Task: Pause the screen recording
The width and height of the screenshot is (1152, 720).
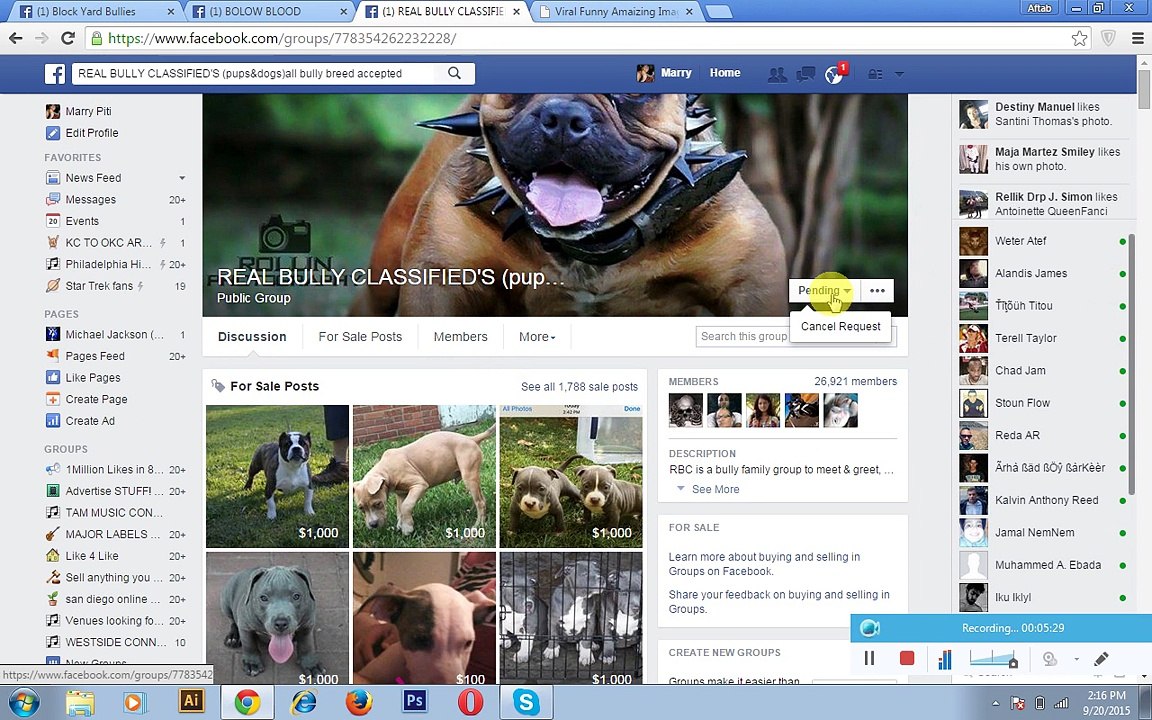Action: [x=869, y=658]
